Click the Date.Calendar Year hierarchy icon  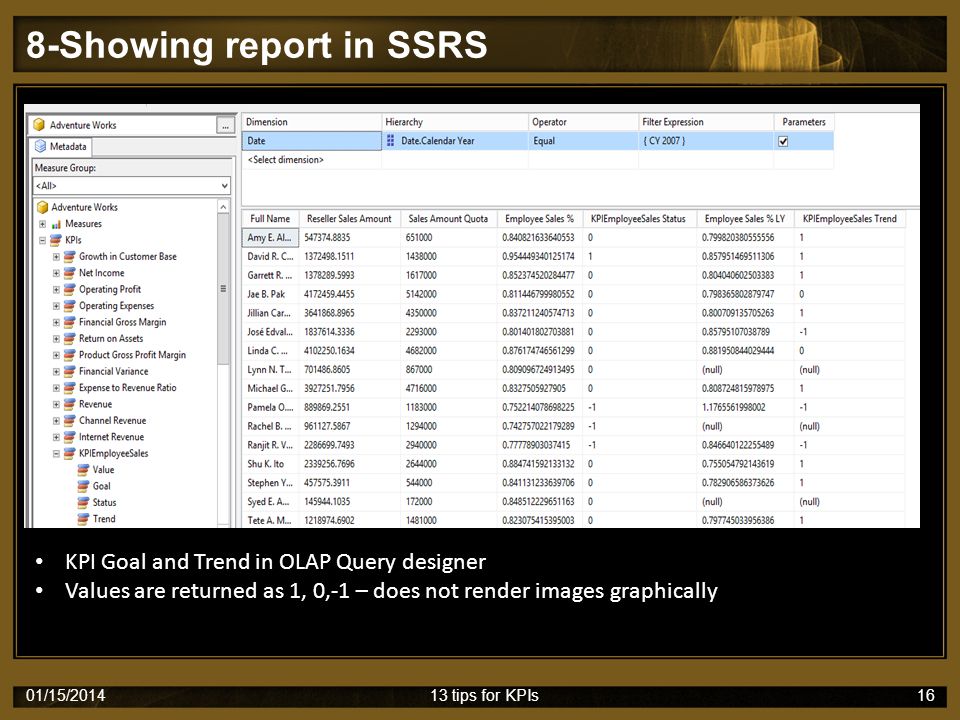click(x=391, y=141)
